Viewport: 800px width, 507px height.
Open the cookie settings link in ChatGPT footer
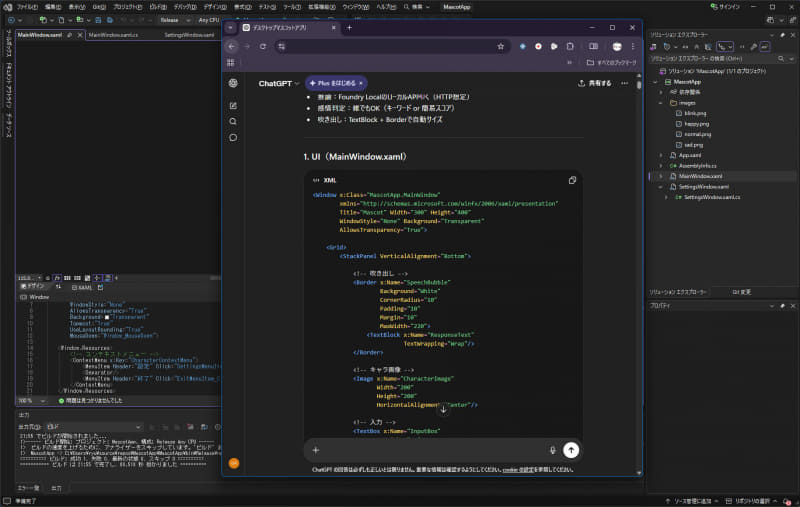pyautogui.click(x=517, y=470)
